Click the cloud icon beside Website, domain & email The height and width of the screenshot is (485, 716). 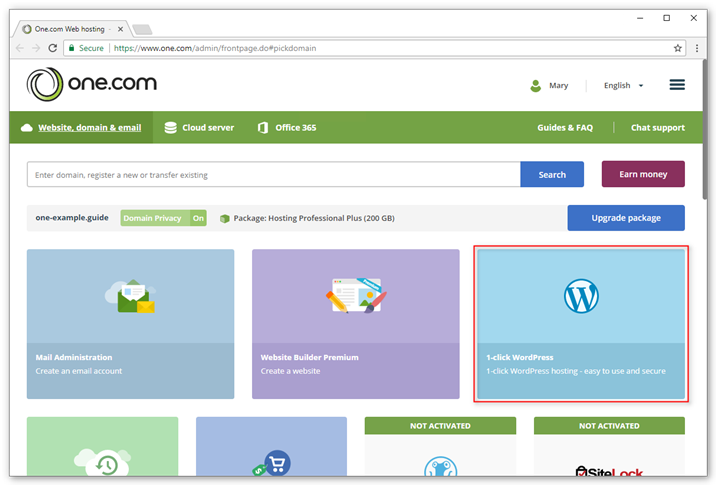coord(26,127)
